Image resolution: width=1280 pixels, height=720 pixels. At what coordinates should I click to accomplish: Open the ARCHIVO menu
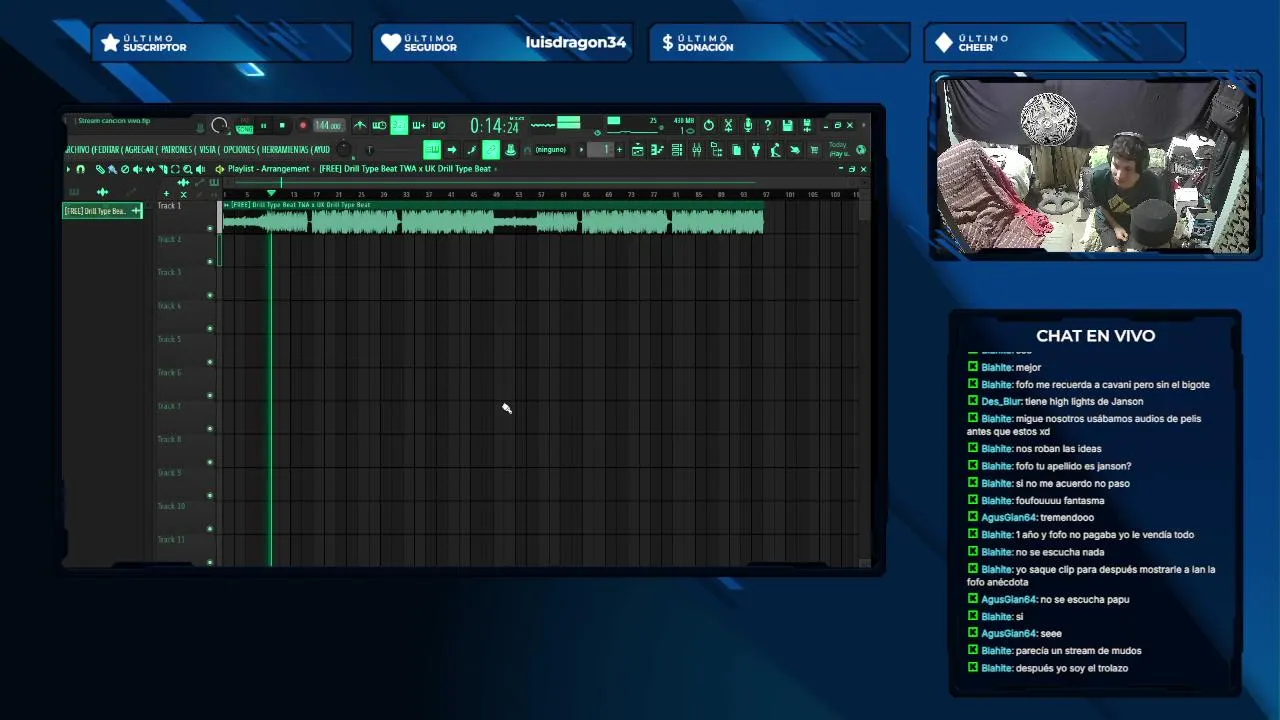(77, 149)
